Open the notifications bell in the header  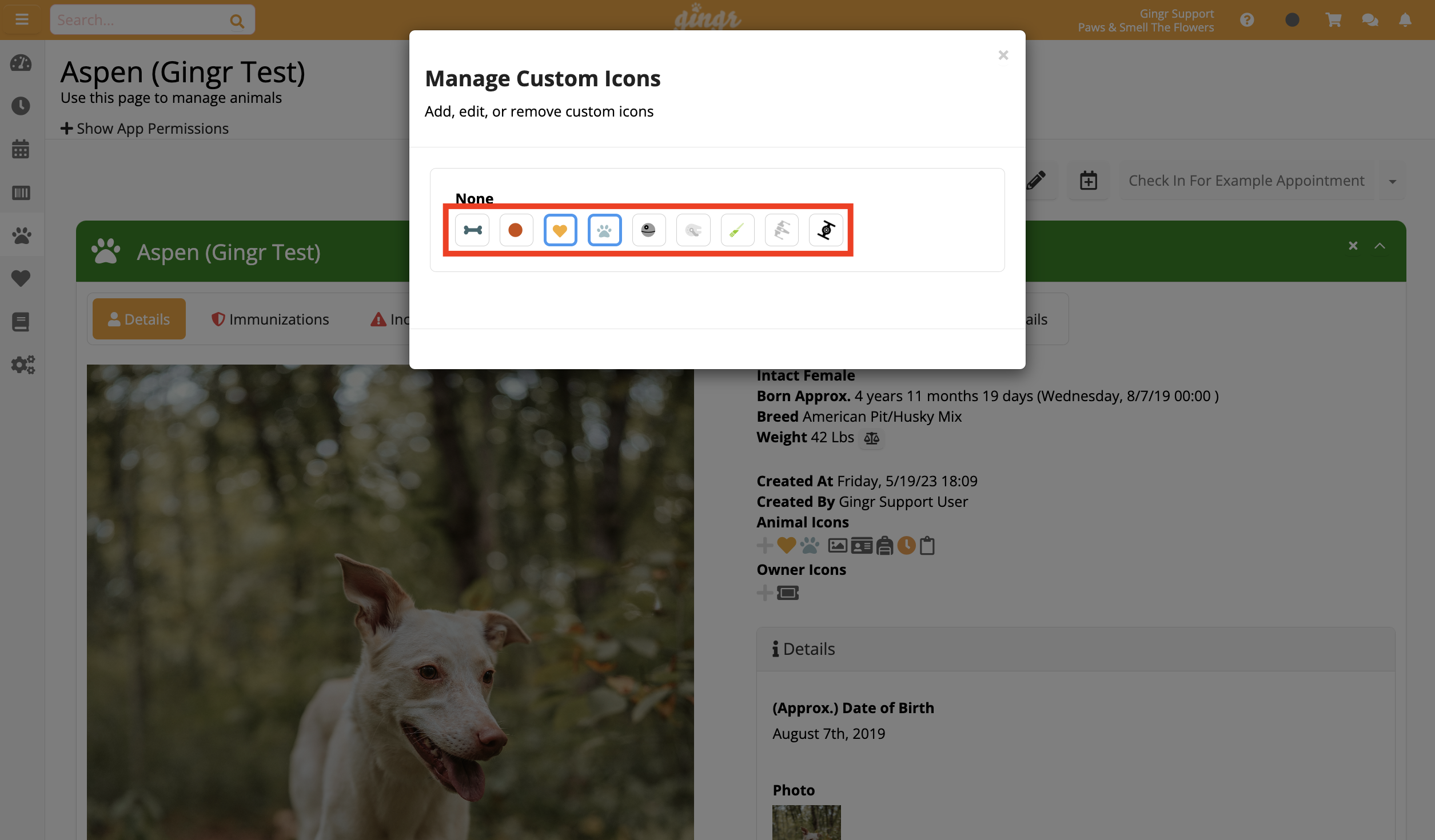(x=1405, y=19)
